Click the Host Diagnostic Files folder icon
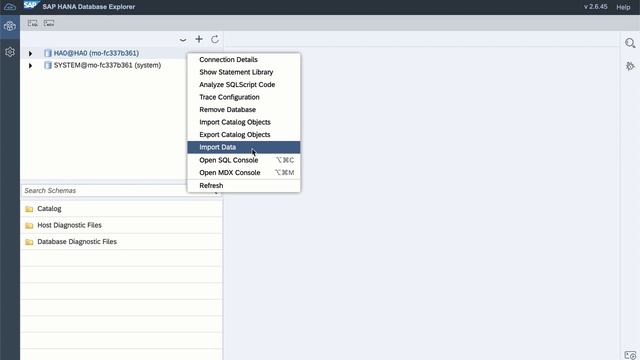 (29, 225)
